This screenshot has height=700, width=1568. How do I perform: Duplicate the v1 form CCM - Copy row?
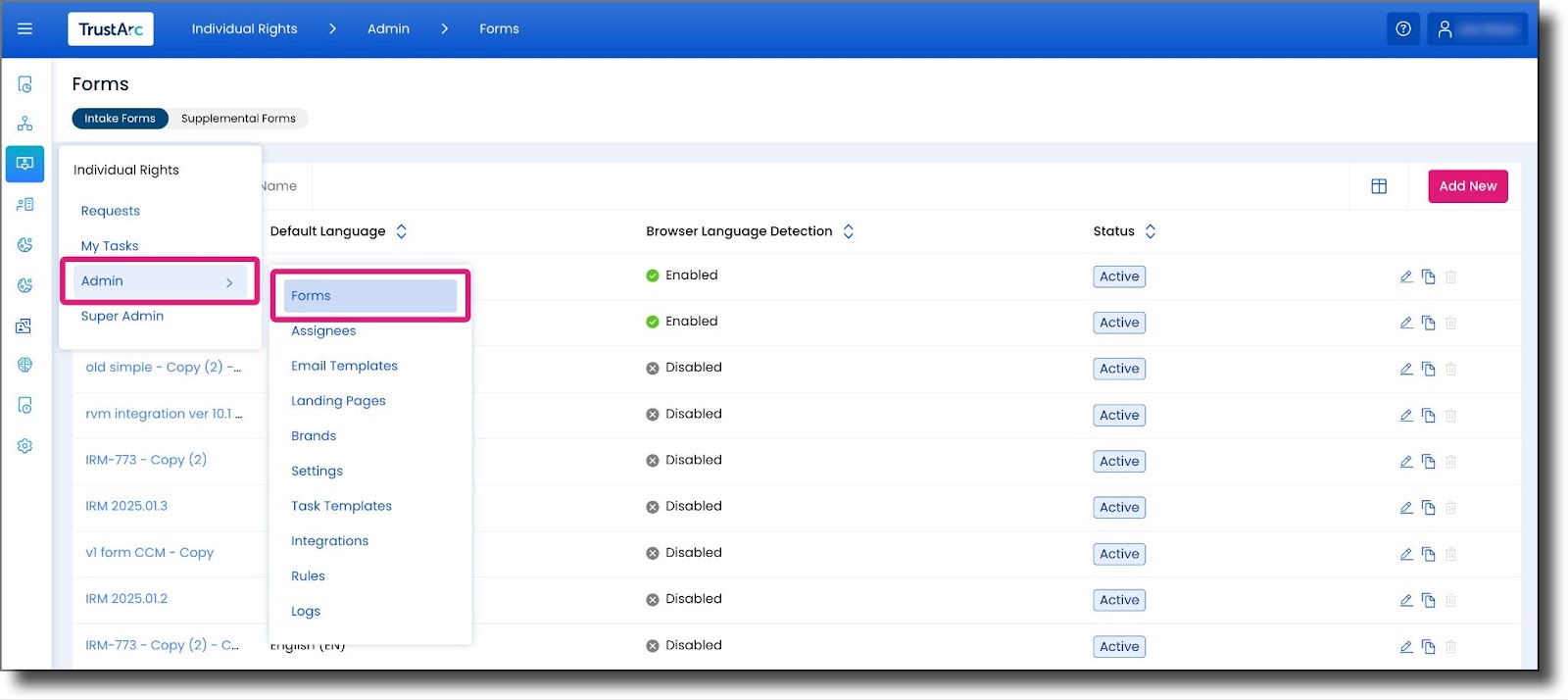1428,554
